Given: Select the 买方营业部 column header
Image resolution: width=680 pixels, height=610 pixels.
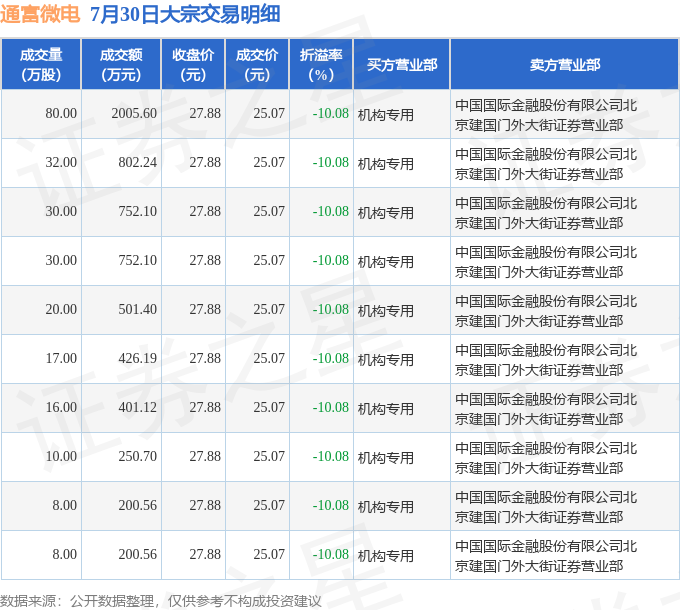Looking at the screenshot, I should coord(401,64).
